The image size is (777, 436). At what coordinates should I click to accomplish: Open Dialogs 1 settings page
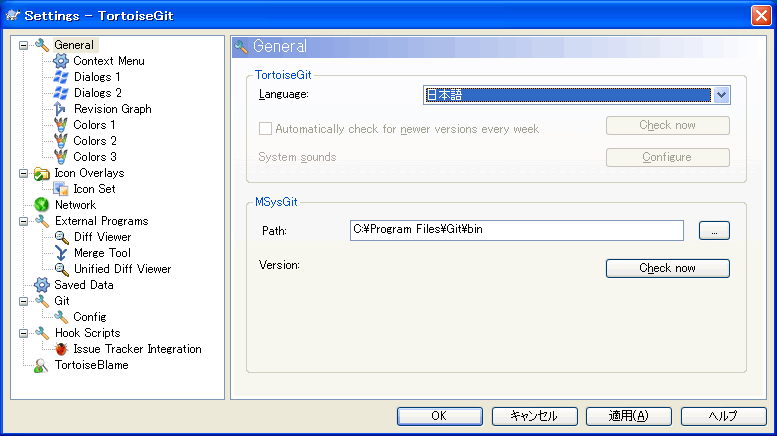pos(97,77)
